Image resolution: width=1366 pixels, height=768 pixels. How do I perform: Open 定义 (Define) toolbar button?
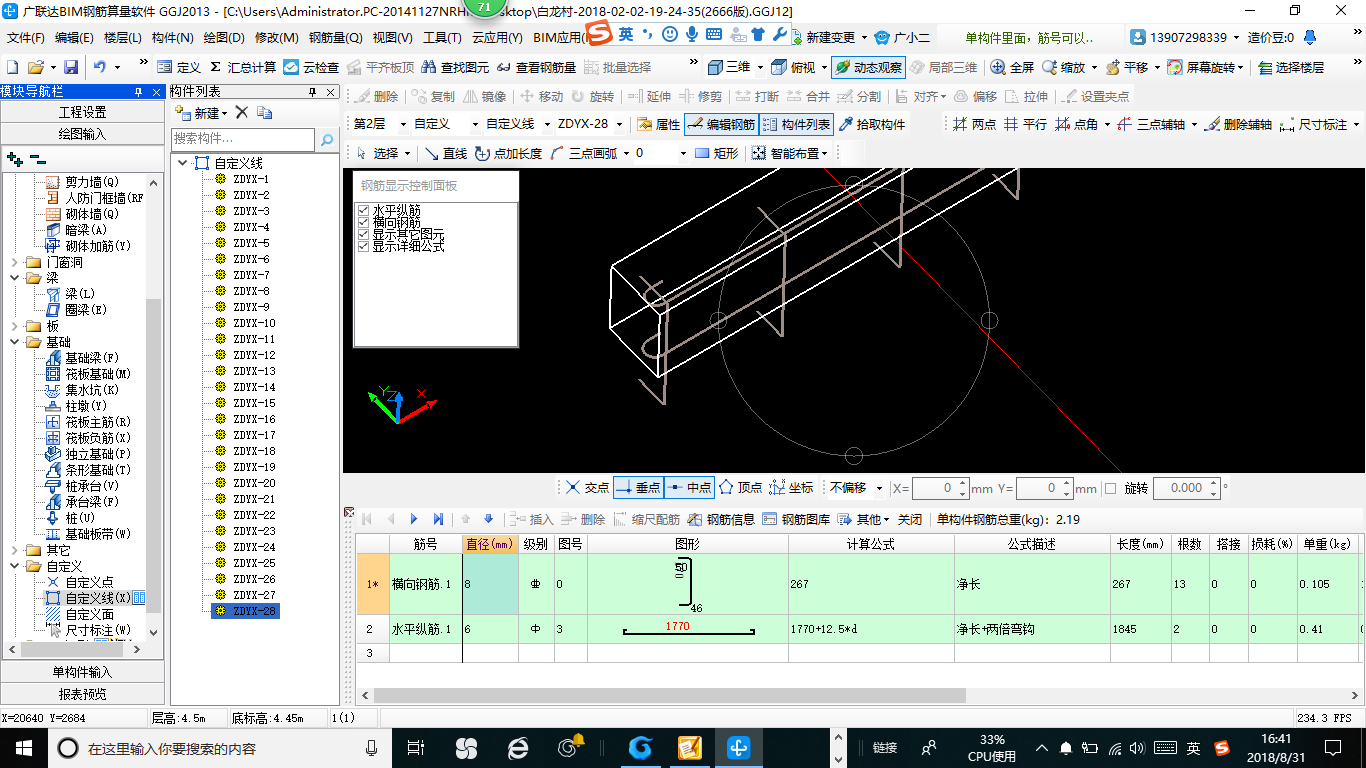tap(179, 67)
